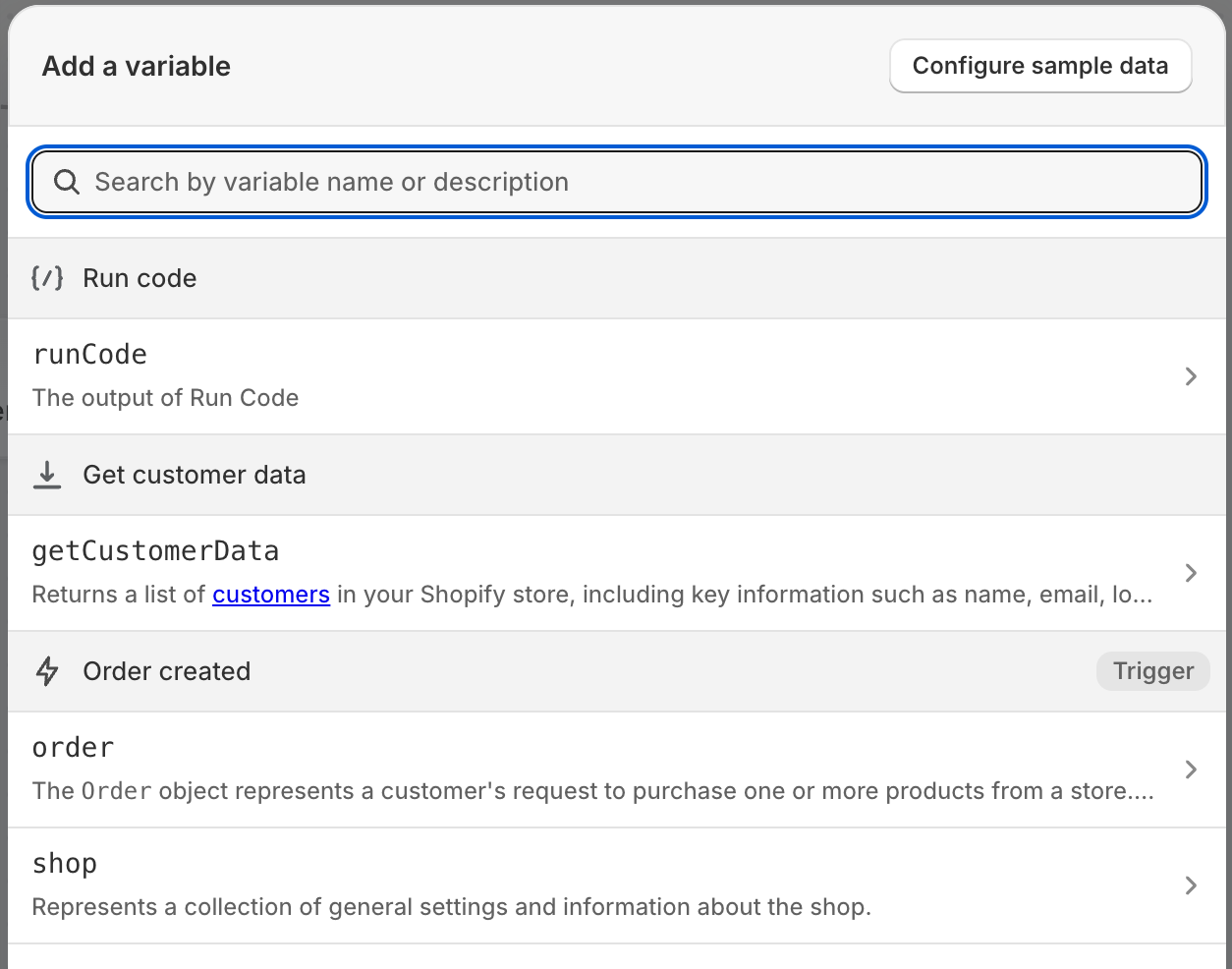Click the Run code section header
Screen dimensions: 1232x969
pos(617,278)
